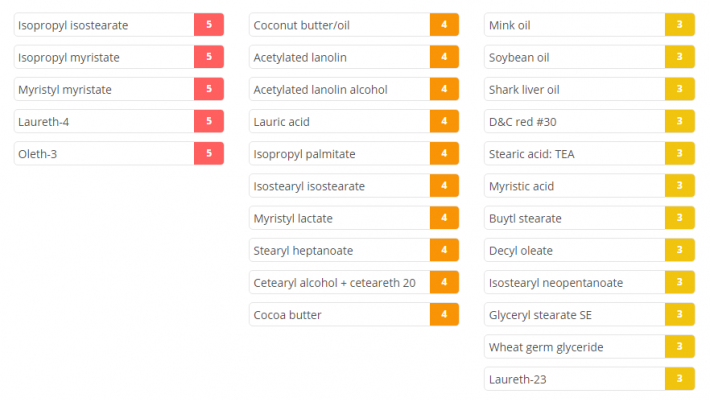
Task: Click the orange 4 badge beside Acetylated lanolin
Action: 444,57
